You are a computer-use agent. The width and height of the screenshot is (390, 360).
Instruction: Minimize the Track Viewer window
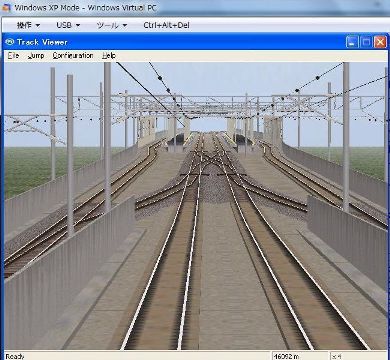[352, 42]
